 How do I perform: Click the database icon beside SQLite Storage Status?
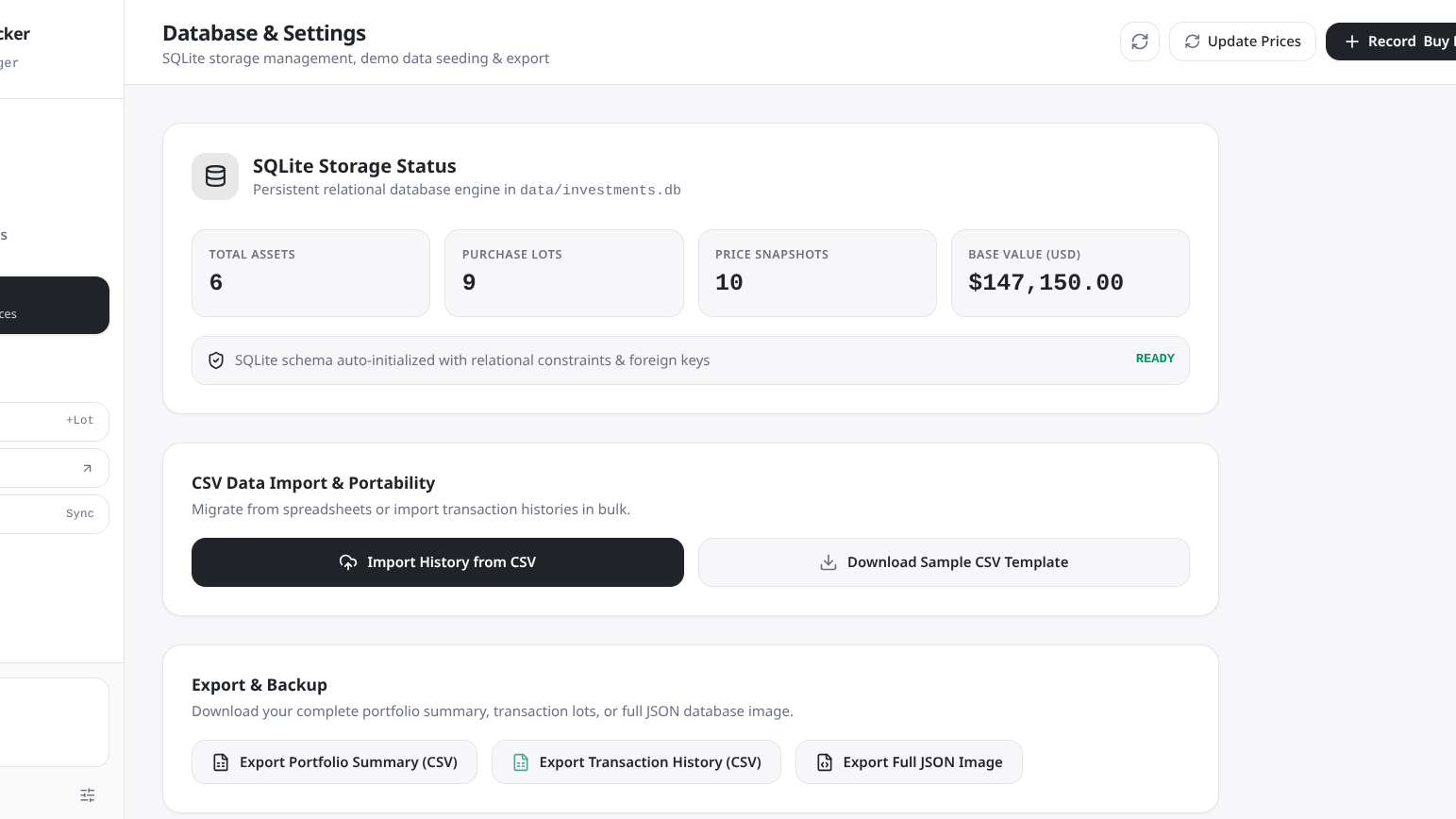(215, 176)
